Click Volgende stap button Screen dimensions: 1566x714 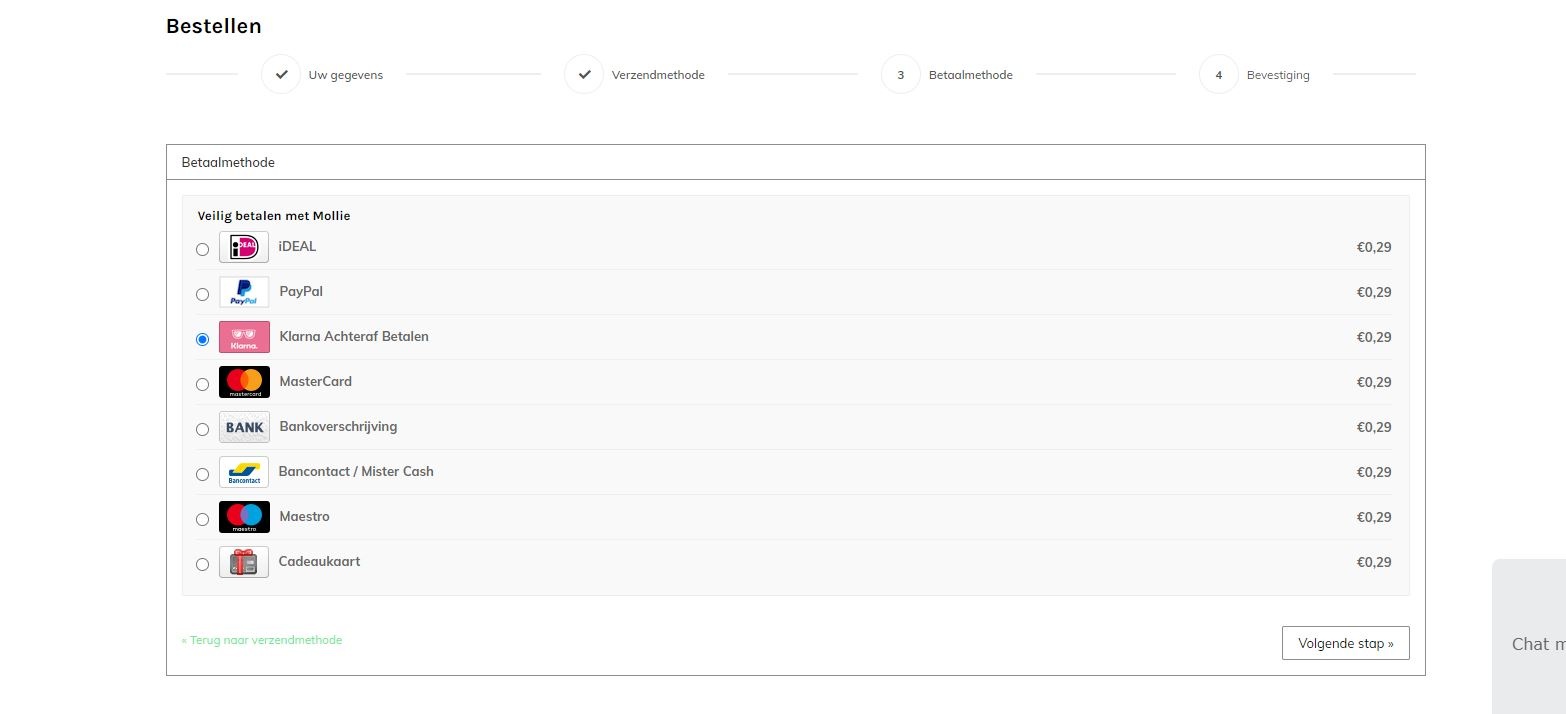pos(1346,643)
